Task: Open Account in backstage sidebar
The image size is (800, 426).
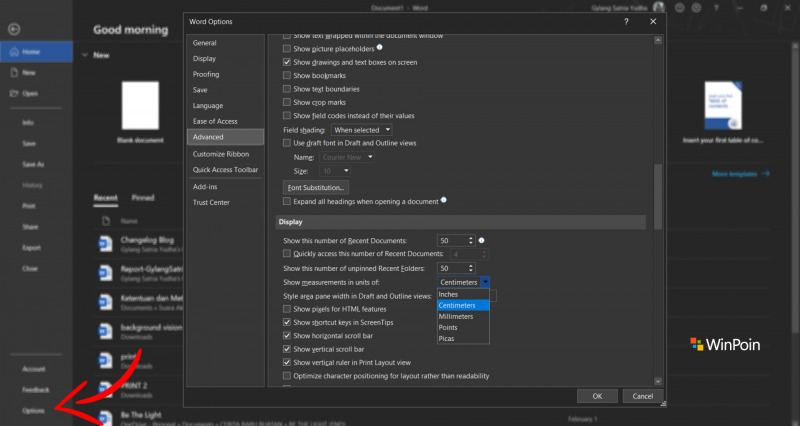Action: coord(34,368)
